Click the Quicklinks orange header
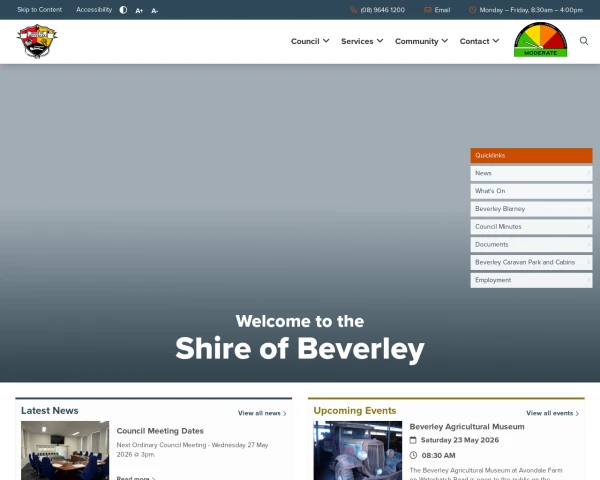600x480 pixels. tap(531, 155)
